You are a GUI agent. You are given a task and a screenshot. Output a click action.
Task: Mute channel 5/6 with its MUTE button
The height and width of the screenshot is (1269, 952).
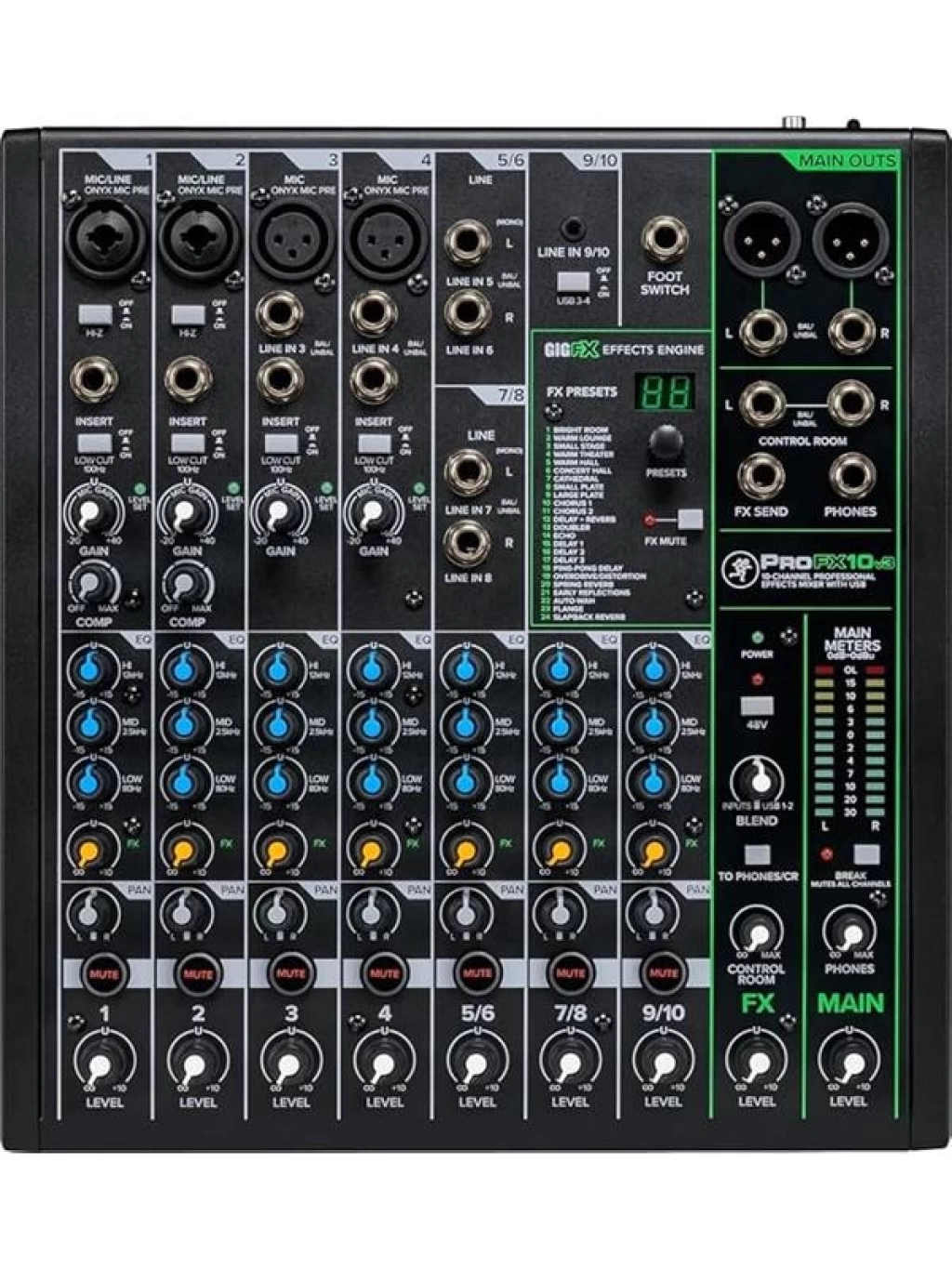tap(477, 973)
